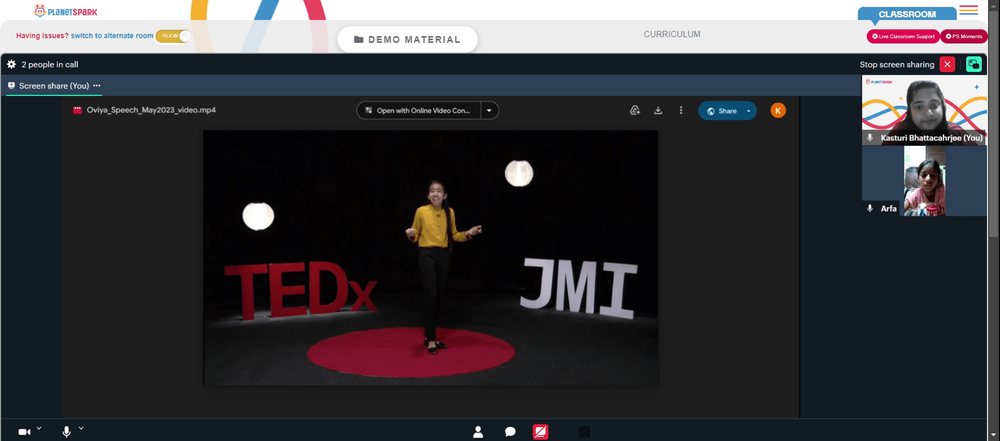Click the red video file type icon
The width and height of the screenshot is (1000, 441).
pos(77,110)
